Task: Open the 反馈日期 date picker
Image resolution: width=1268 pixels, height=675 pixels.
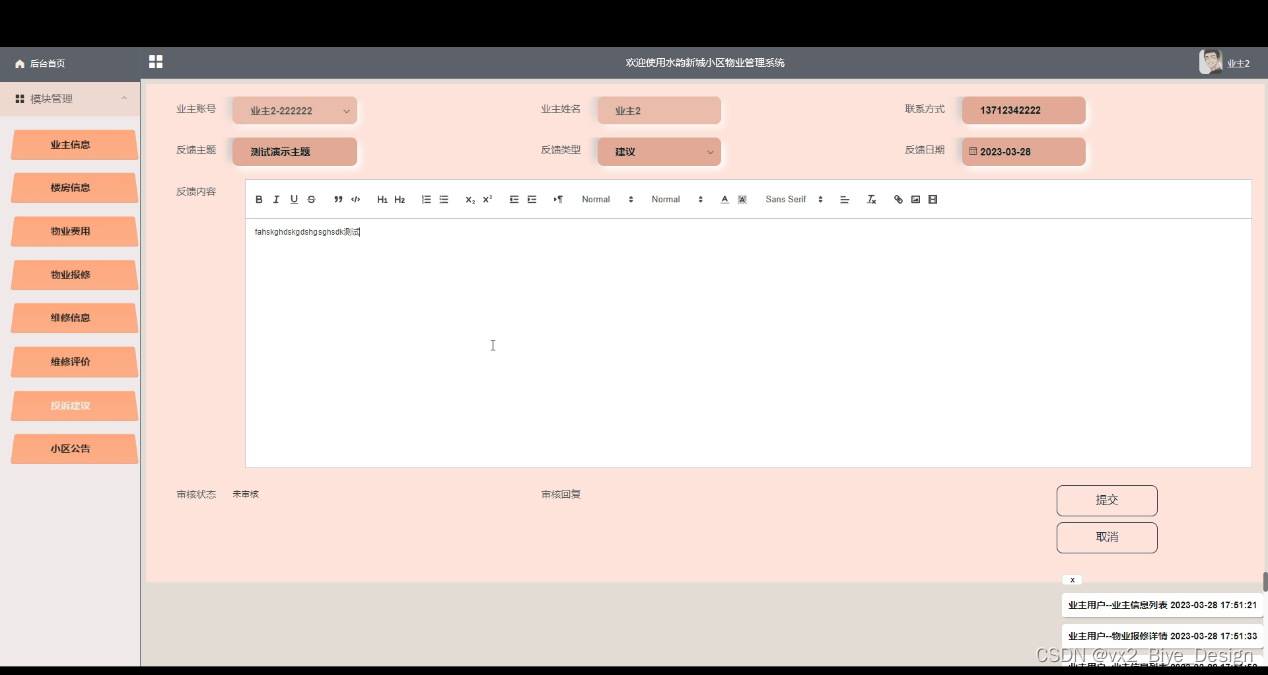Action: [1023, 152]
